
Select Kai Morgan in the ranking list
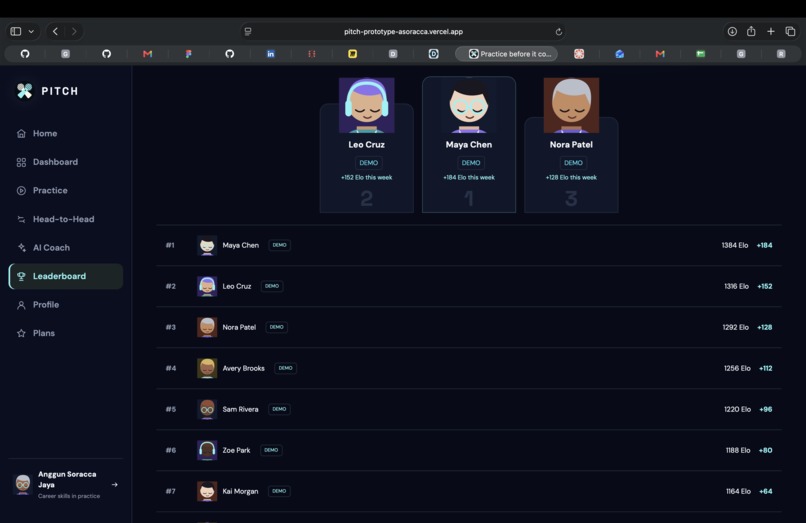click(469, 491)
